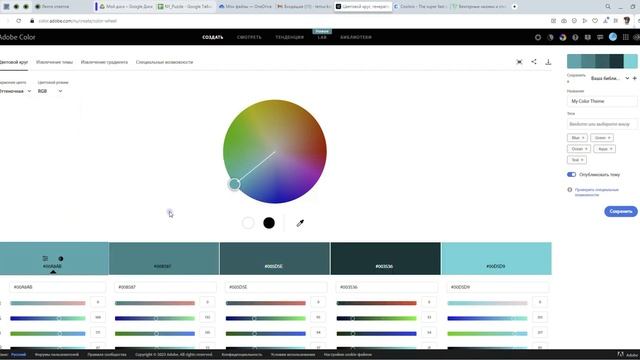Click the browser heart favorites icon
The height and width of the screenshot is (360, 640).
[x=595, y=21]
